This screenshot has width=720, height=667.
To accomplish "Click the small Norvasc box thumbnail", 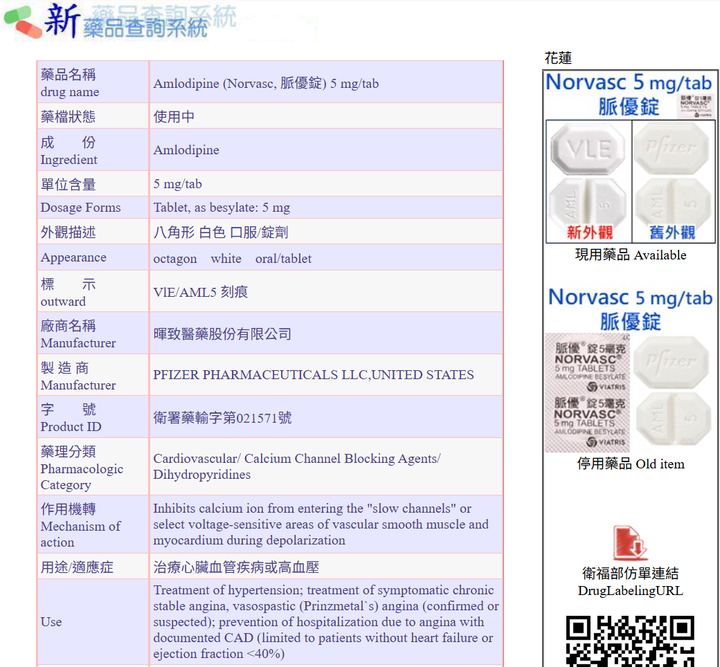I will pyautogui.click(x=696, y=106).
